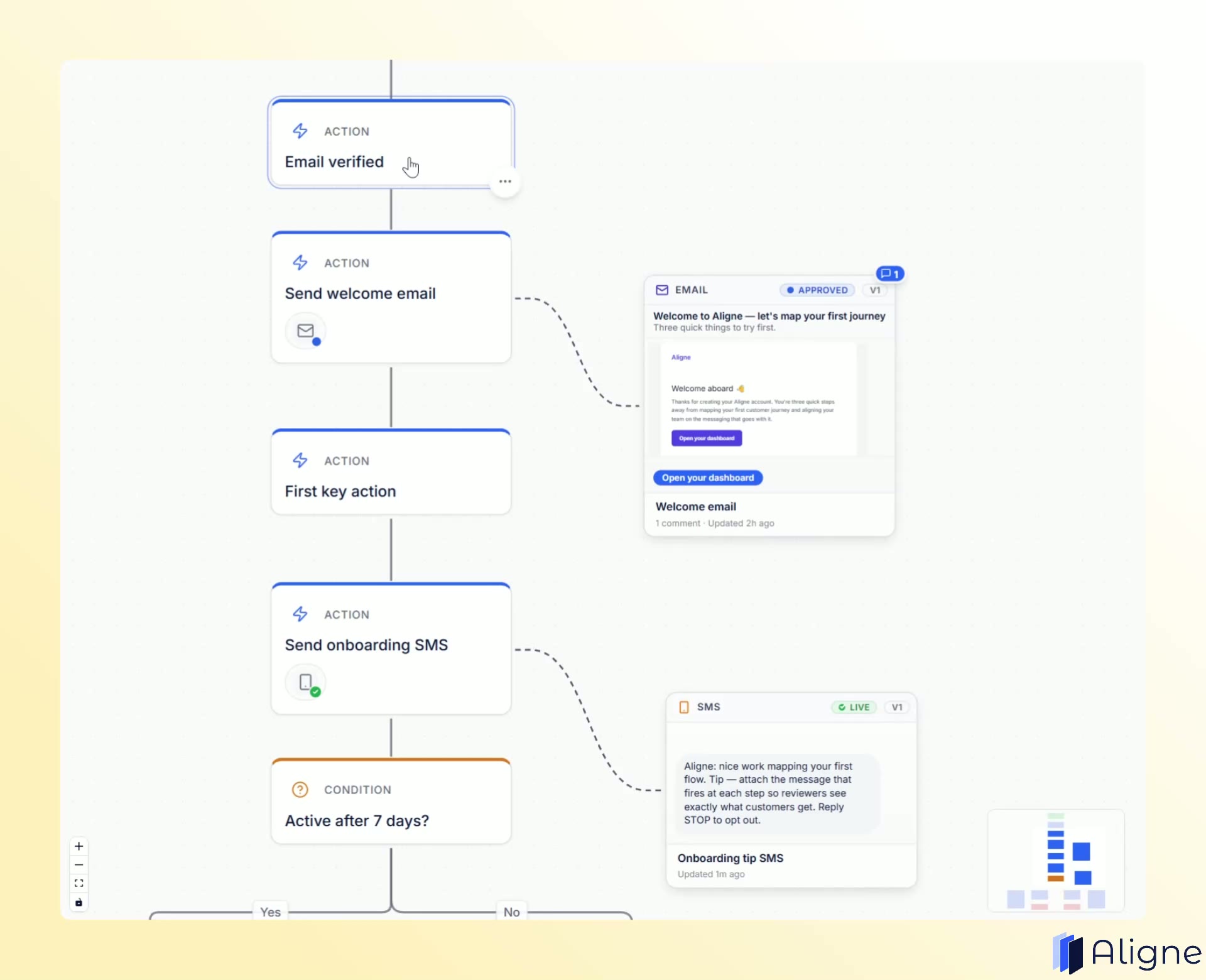Click the V1 version tag on the SMS card
This screenshot has width=1206, height=980.
(x=897, y=707)
